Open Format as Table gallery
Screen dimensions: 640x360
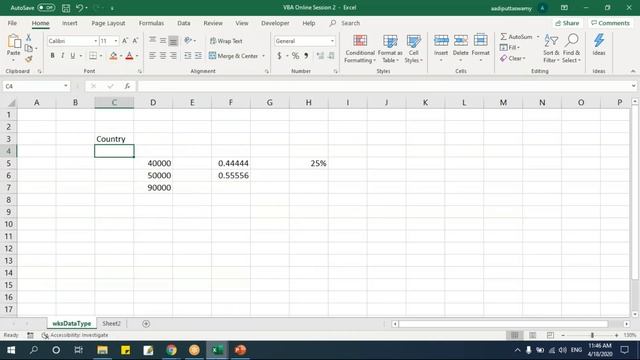click(x=390, y=49)
